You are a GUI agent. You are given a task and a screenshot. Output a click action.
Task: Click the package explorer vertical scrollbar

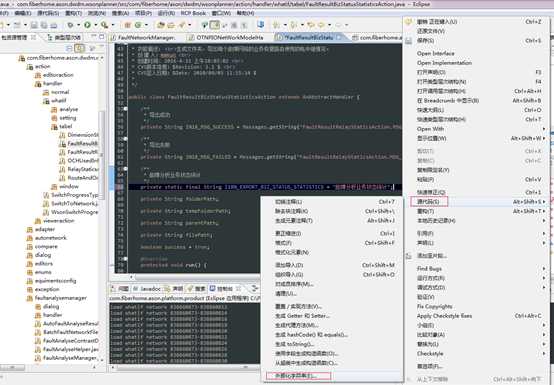(x=102, y=155)
